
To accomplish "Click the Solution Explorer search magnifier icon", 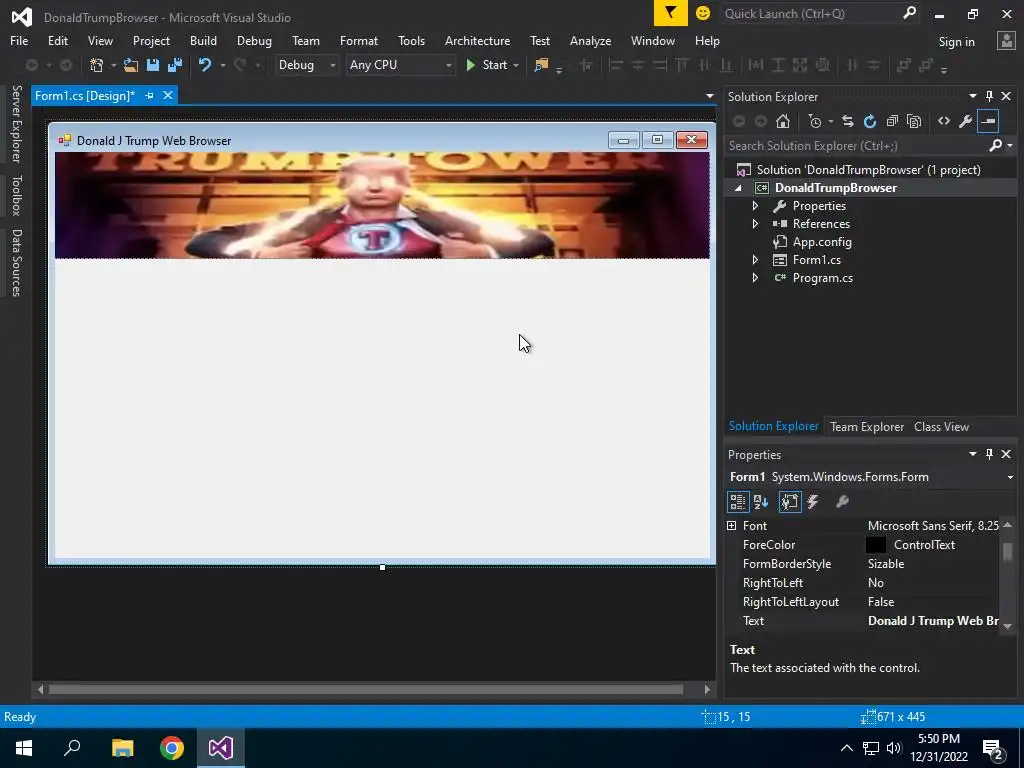I will 995,146.
